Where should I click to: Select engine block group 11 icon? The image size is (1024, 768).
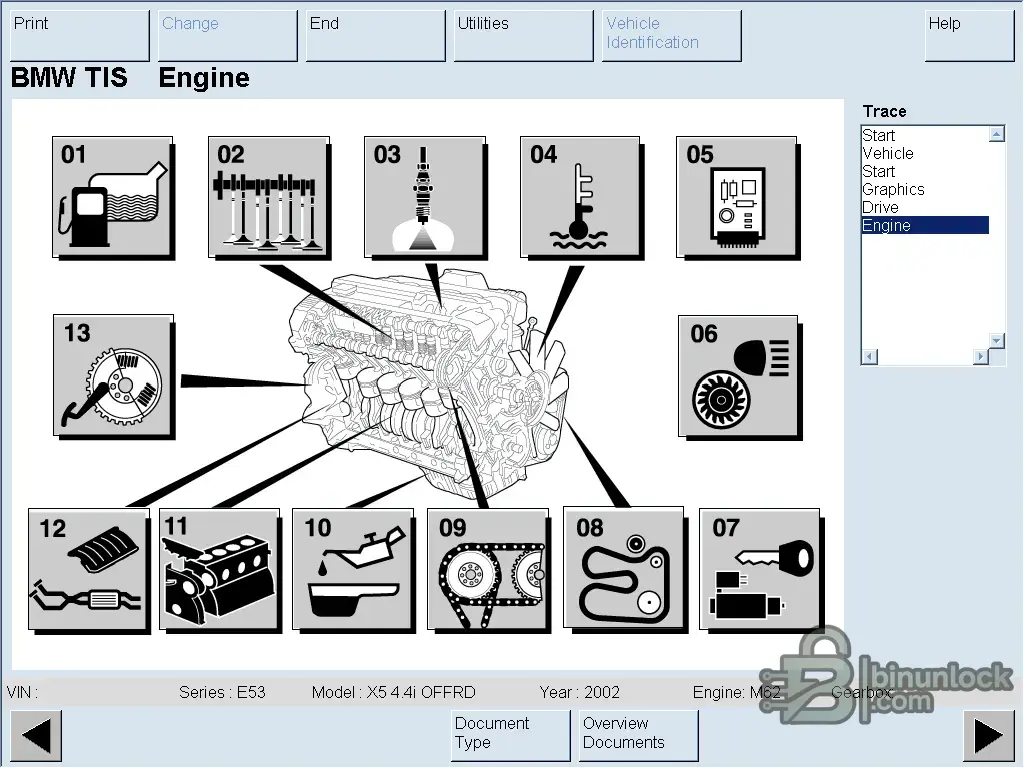(220, 570)
